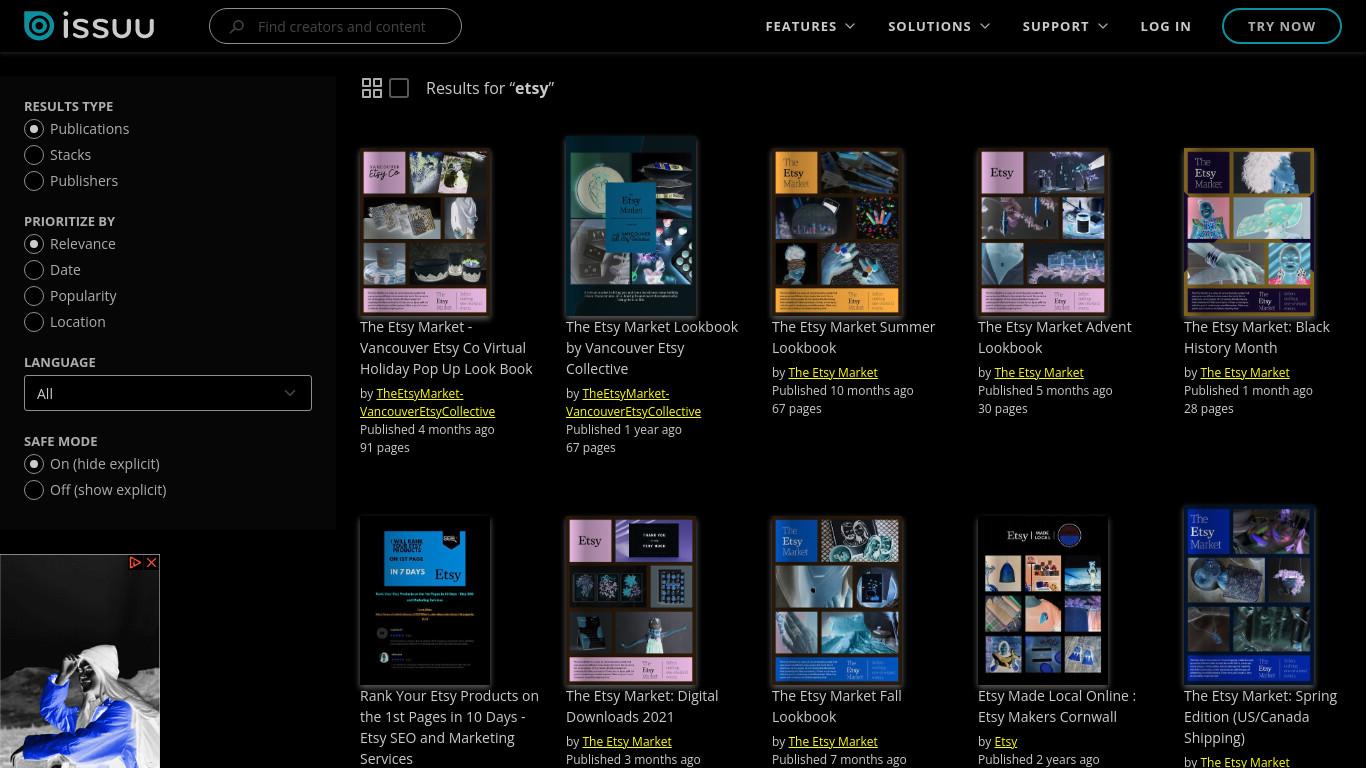
Task: Open Etsy Market Summer Lookbook thumbnail
Action: pyautogui.click(x=837, y=233)
